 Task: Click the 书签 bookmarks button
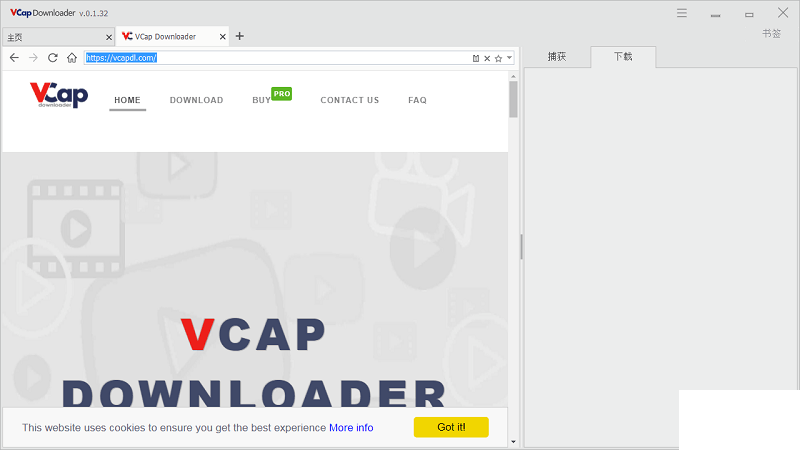772,34
